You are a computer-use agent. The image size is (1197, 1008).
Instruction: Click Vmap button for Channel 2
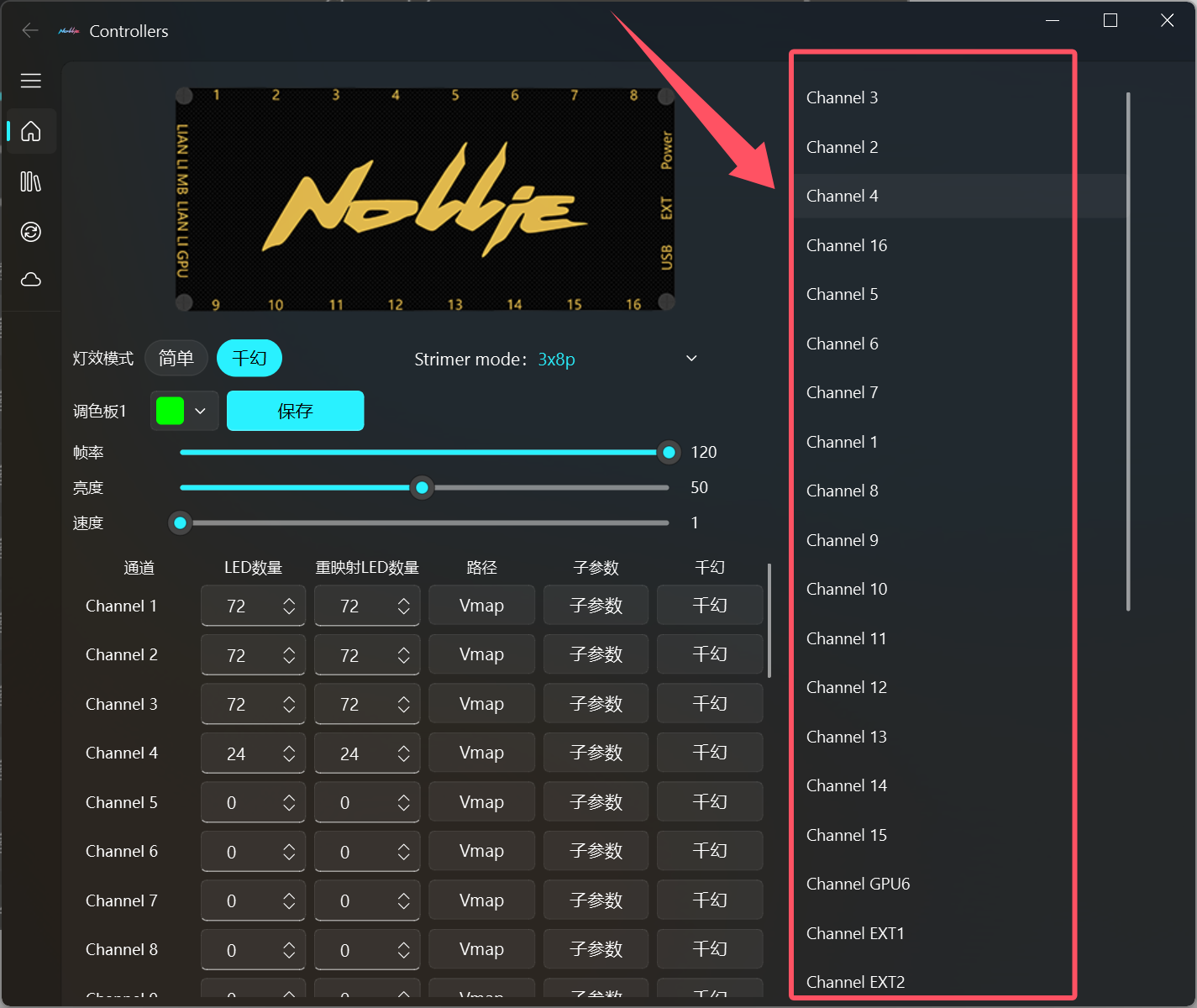pos(481,654)
